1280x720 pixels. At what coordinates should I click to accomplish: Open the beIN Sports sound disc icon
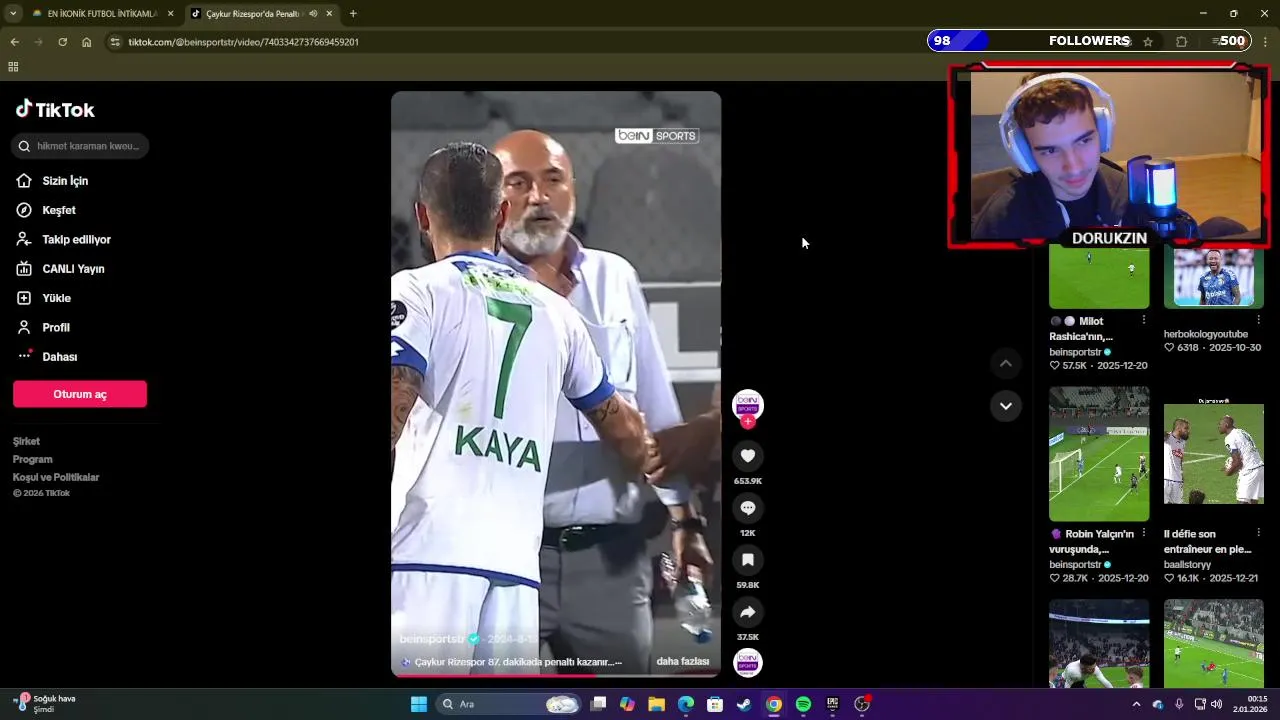[748, 663]
